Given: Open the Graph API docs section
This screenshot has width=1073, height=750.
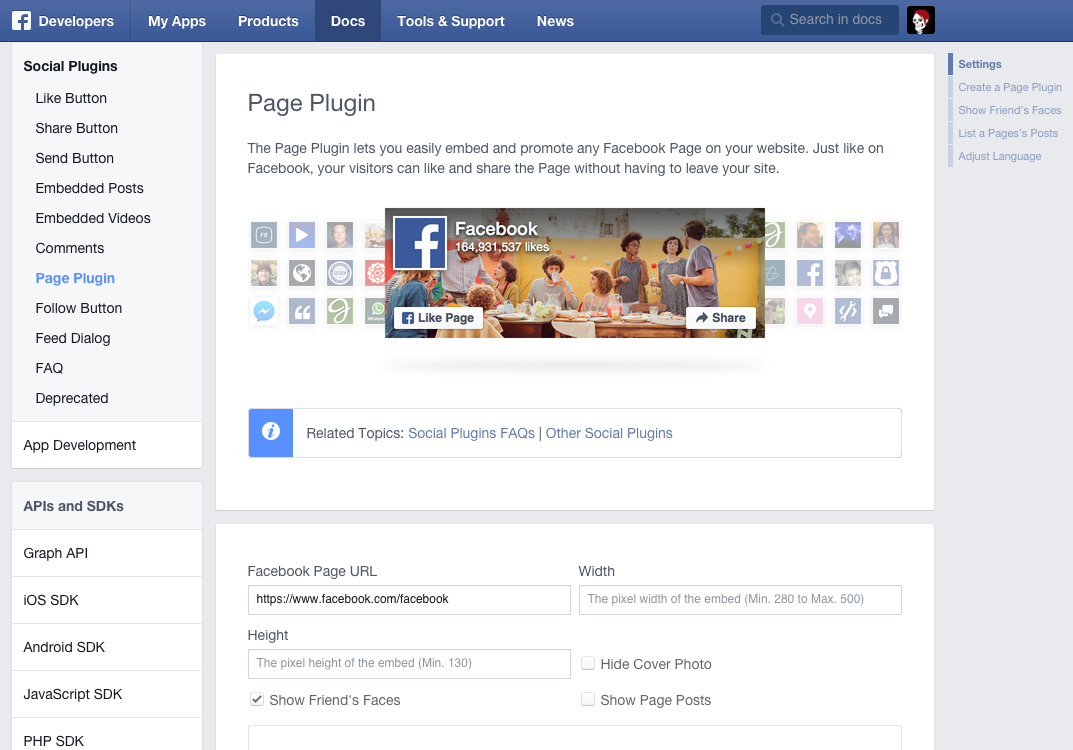Looking at the screenshot, I should pos(107,553).
